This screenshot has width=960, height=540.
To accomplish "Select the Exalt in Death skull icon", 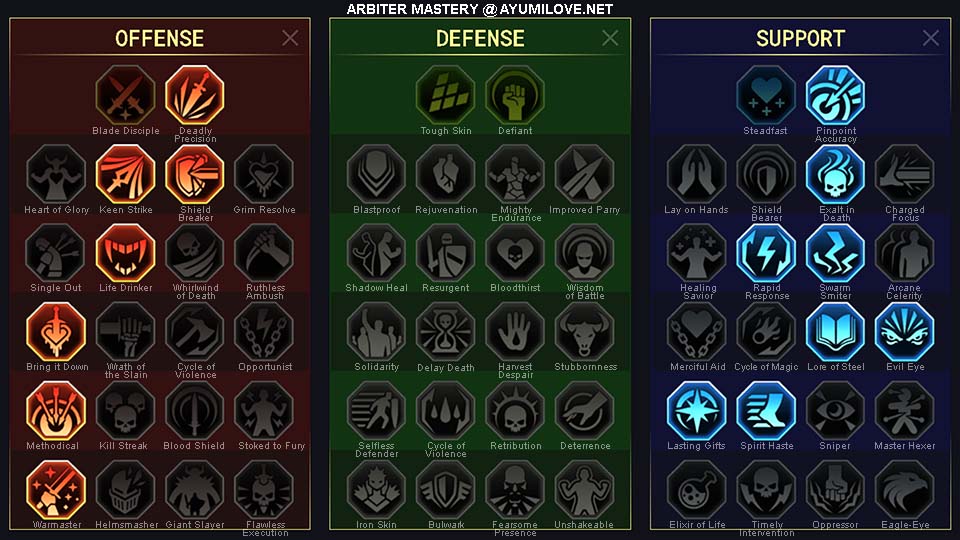I will (835, 174).
